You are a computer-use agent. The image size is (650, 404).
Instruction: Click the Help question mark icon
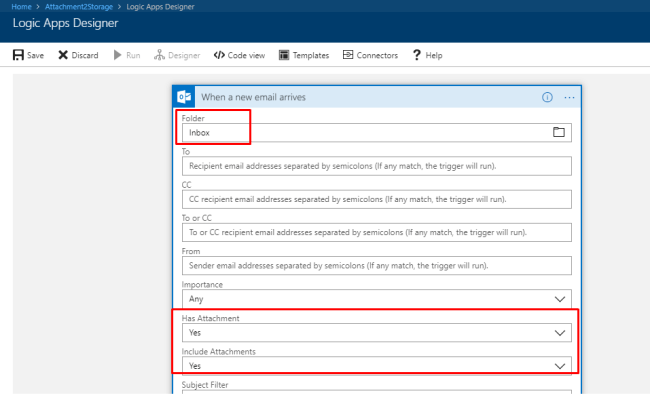point(417,55)
